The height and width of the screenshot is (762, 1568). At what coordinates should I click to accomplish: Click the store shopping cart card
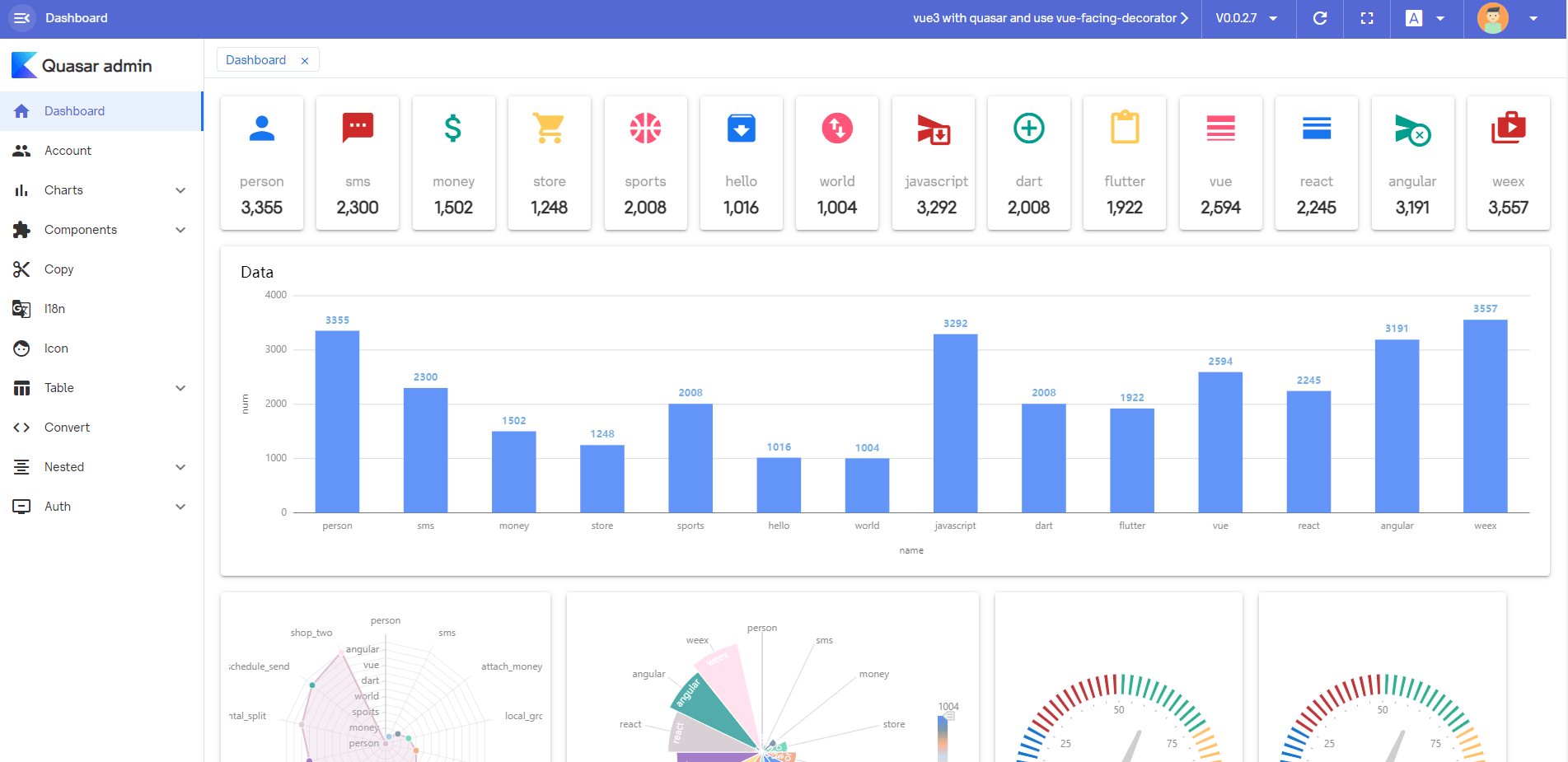[550, 163]
